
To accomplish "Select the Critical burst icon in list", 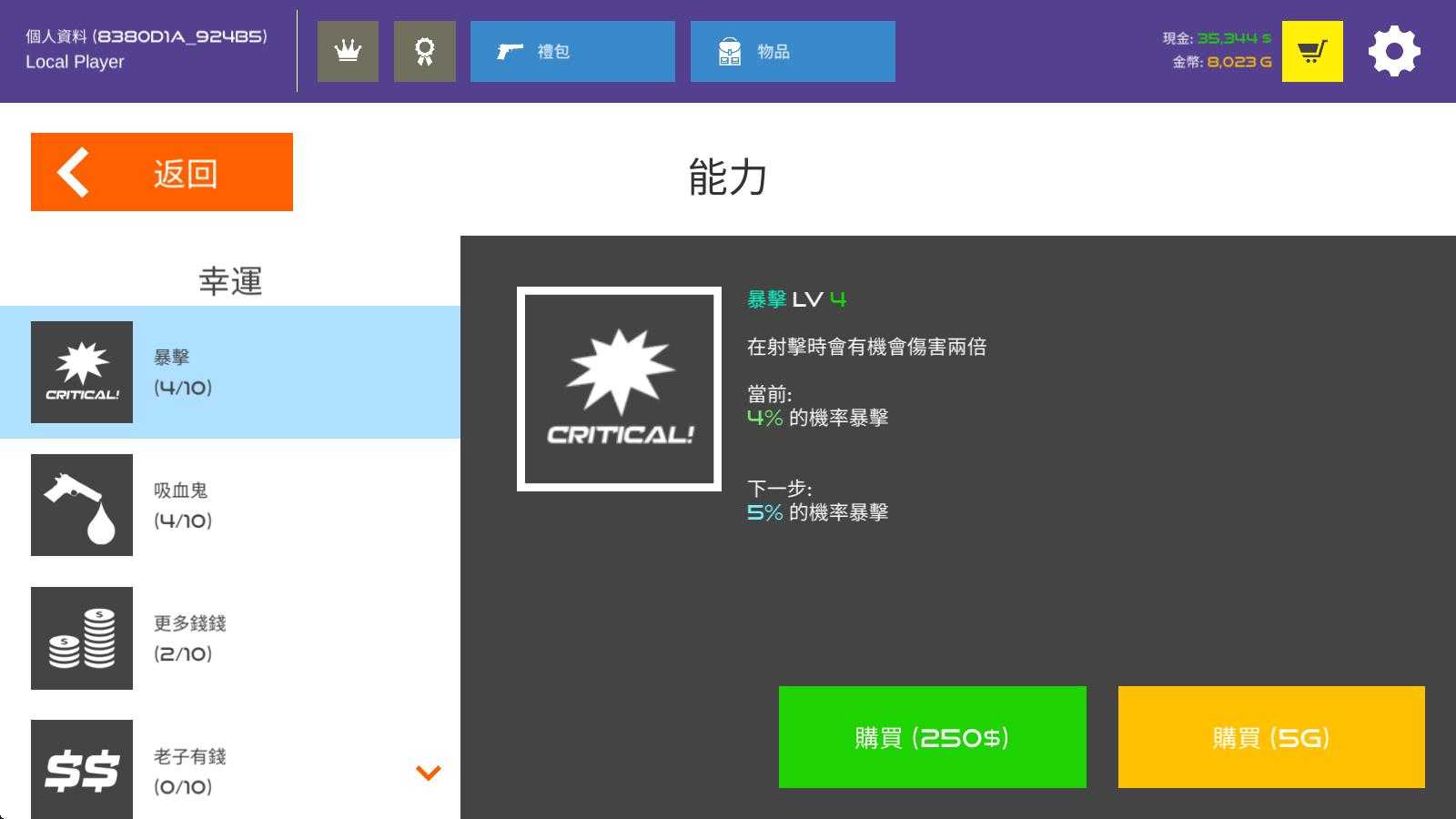I will [82, 372].
